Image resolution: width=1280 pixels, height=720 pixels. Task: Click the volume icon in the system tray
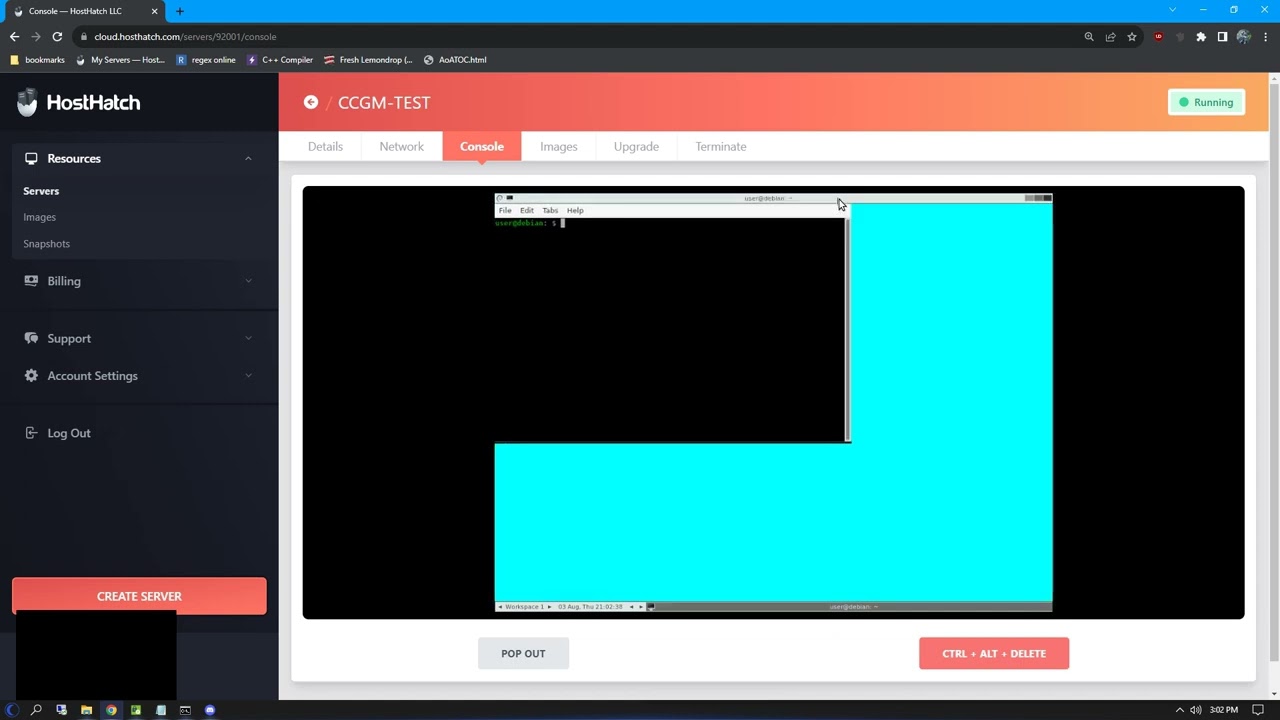[1196, 710]
